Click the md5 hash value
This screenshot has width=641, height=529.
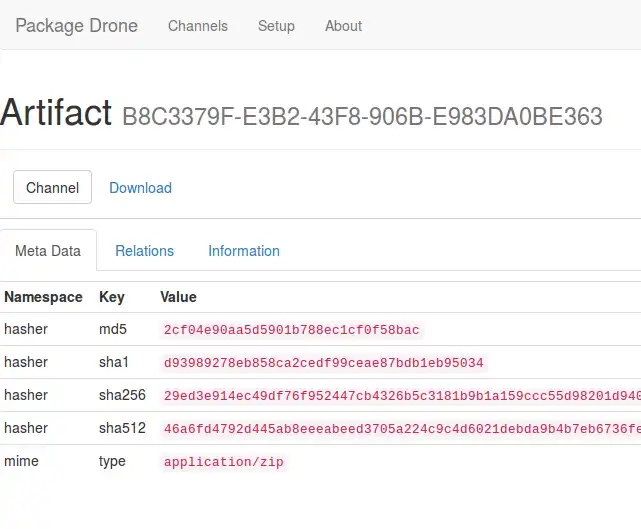tap(292, 330)
